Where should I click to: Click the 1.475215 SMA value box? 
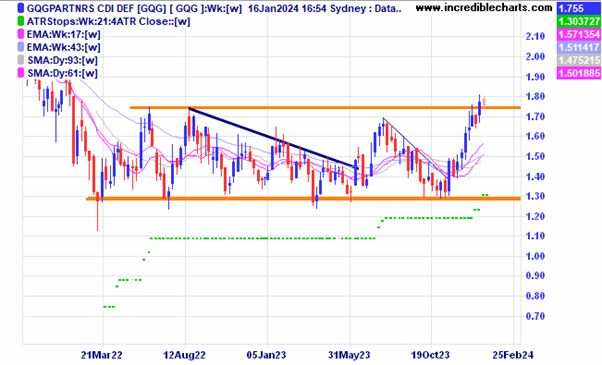click(x=579, y=60)
